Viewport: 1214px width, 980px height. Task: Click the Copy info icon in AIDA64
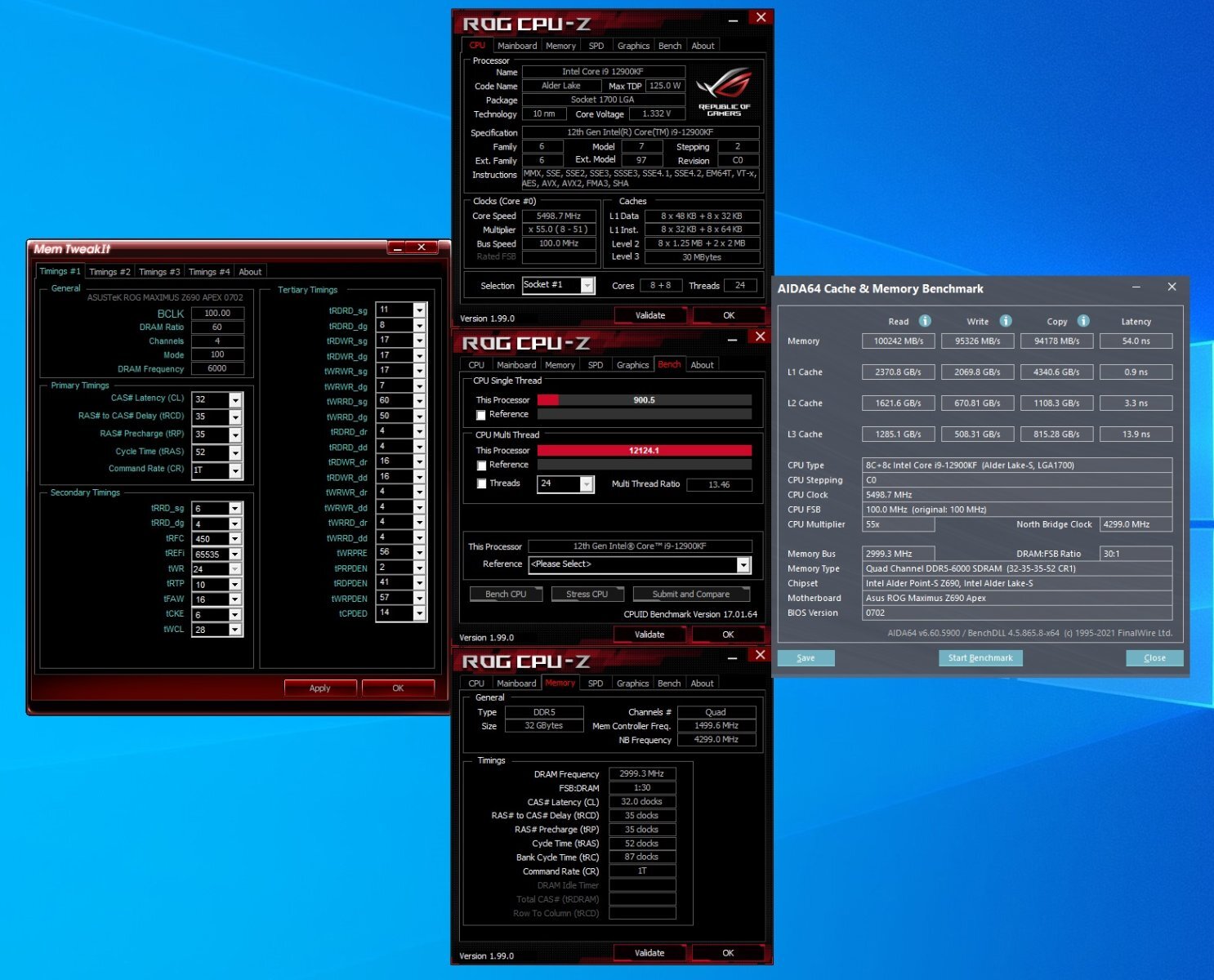(x=1083, y=321)
